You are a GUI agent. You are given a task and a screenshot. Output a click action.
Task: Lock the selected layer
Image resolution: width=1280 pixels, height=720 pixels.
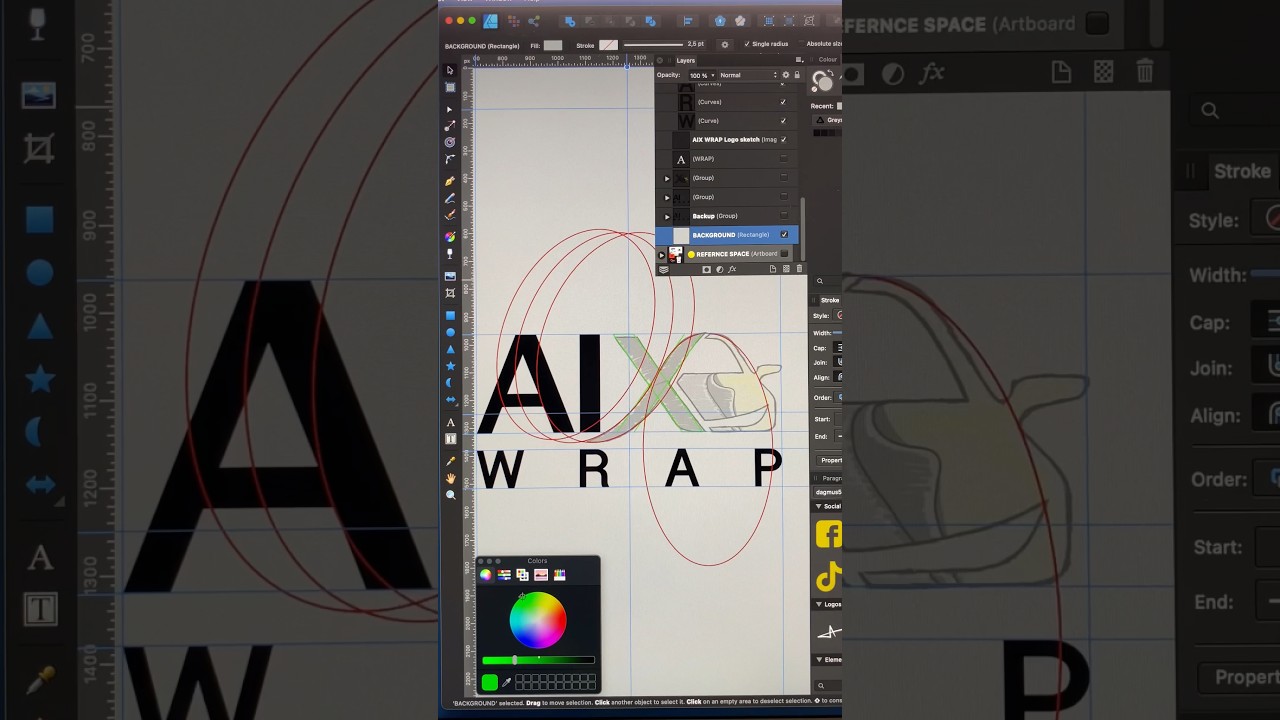tap(797, 75)
